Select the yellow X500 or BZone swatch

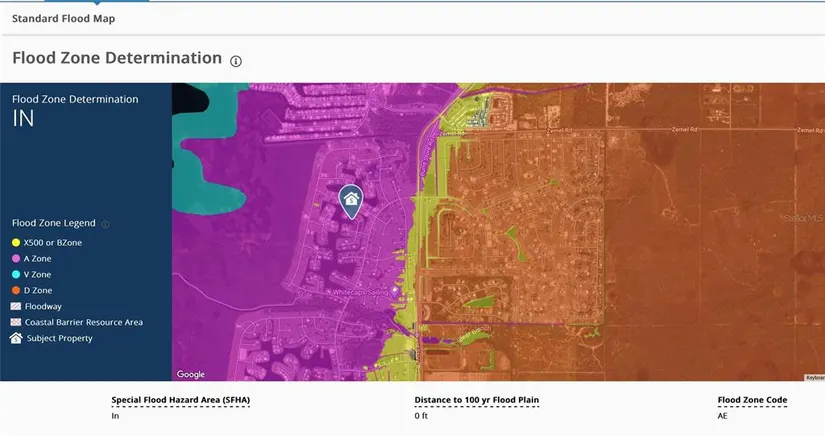pos(16,242)
